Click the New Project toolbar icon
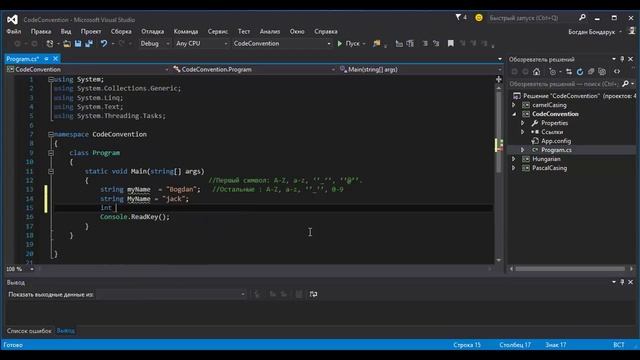 [x=50, y=43]
